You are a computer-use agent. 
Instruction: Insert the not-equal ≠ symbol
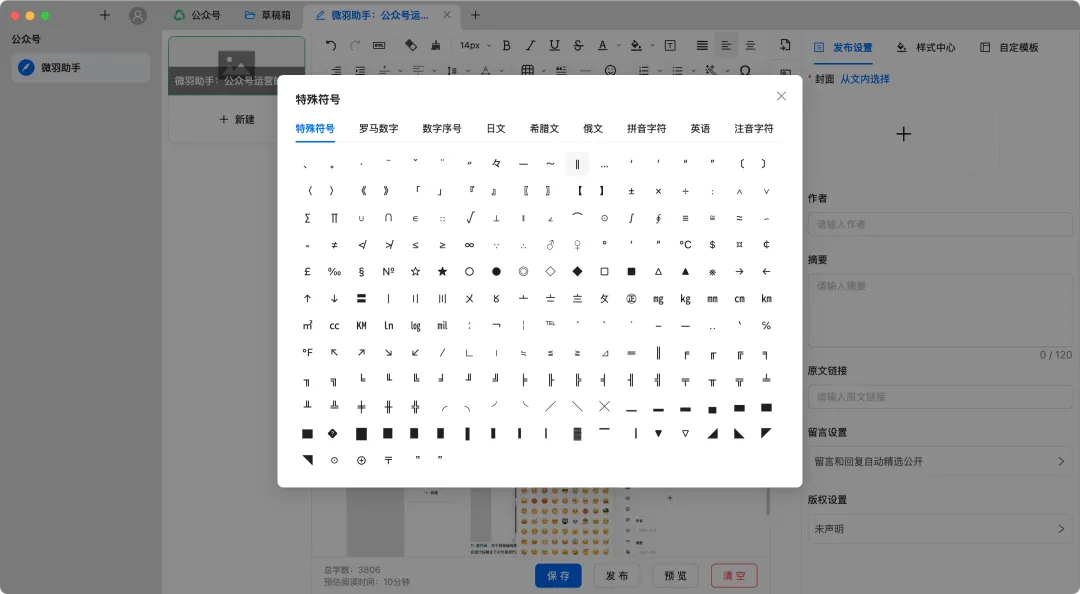coord(334,245)
